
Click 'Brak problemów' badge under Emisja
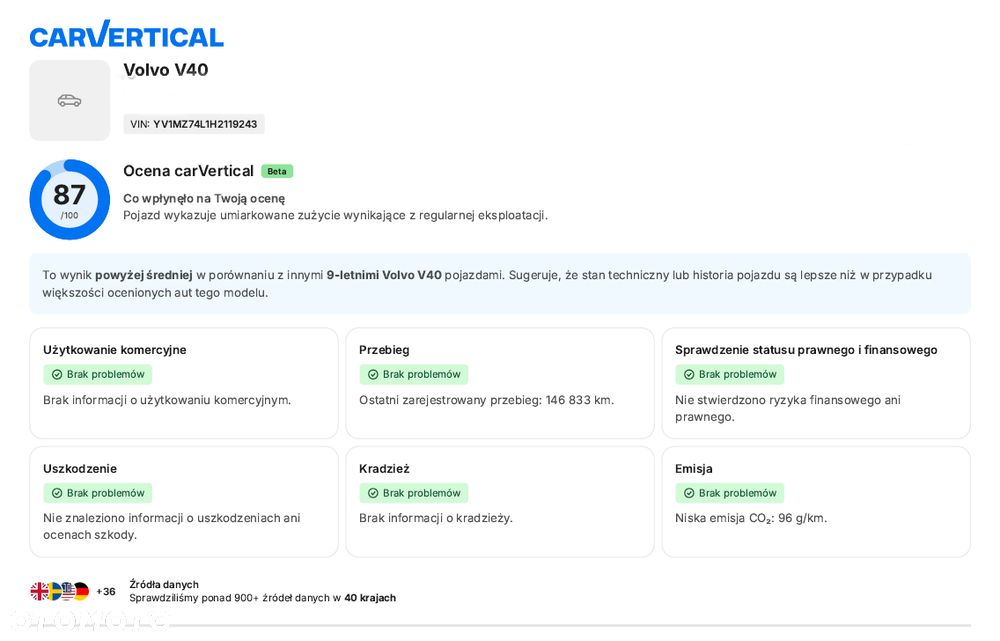[x=730, y=493]
